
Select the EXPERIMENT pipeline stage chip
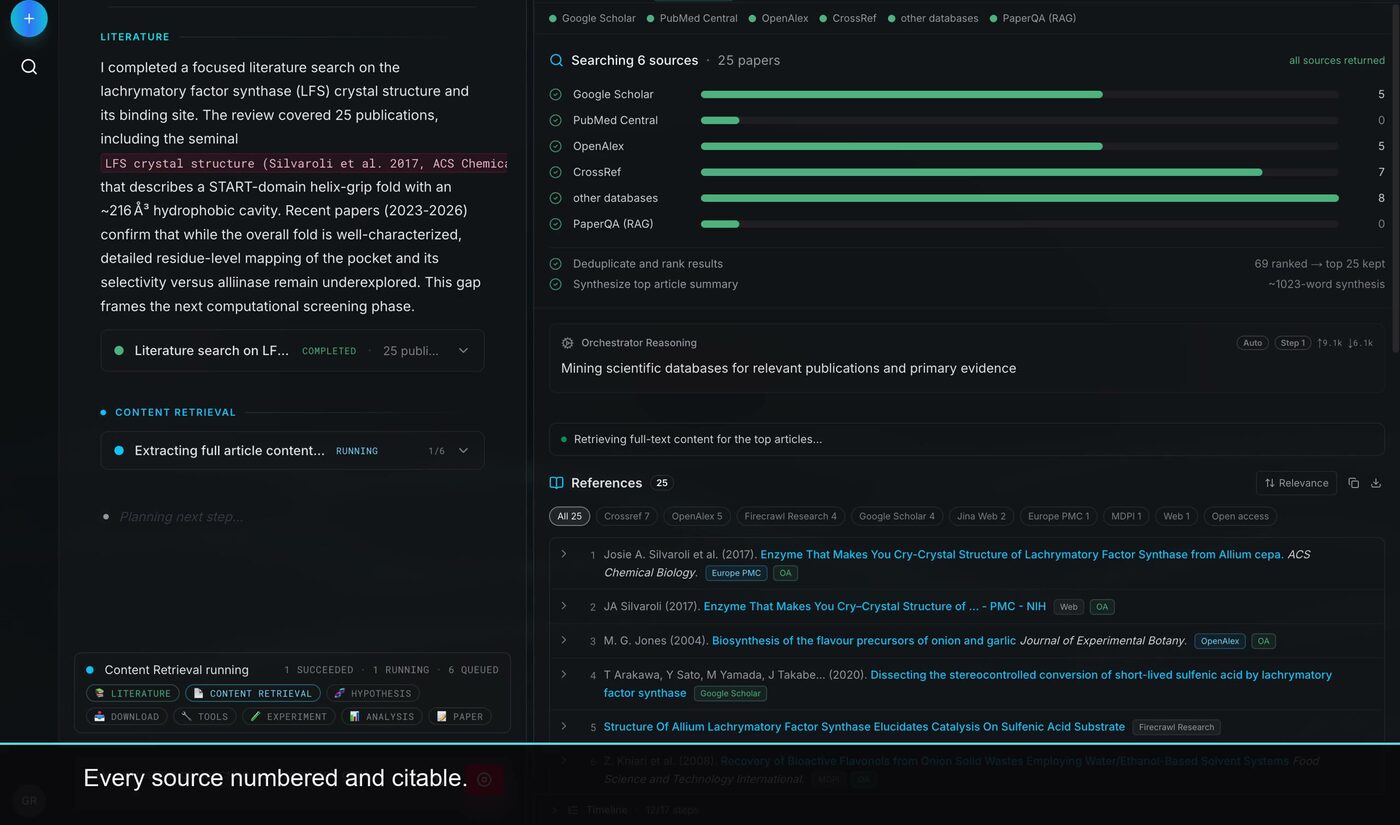pyautogui.click(x=289, y=716)
